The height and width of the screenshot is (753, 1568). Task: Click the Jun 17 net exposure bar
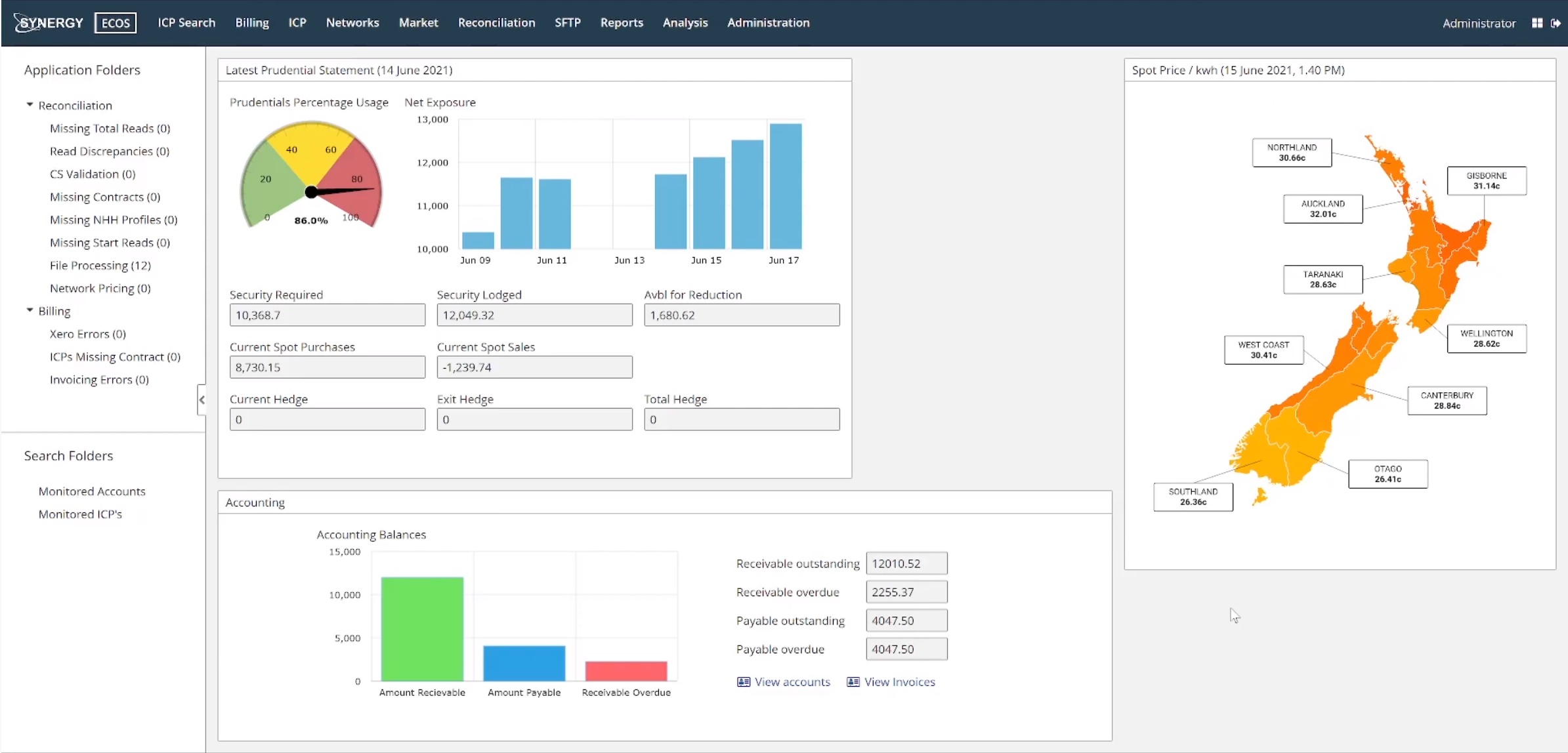tap(786, 186)
